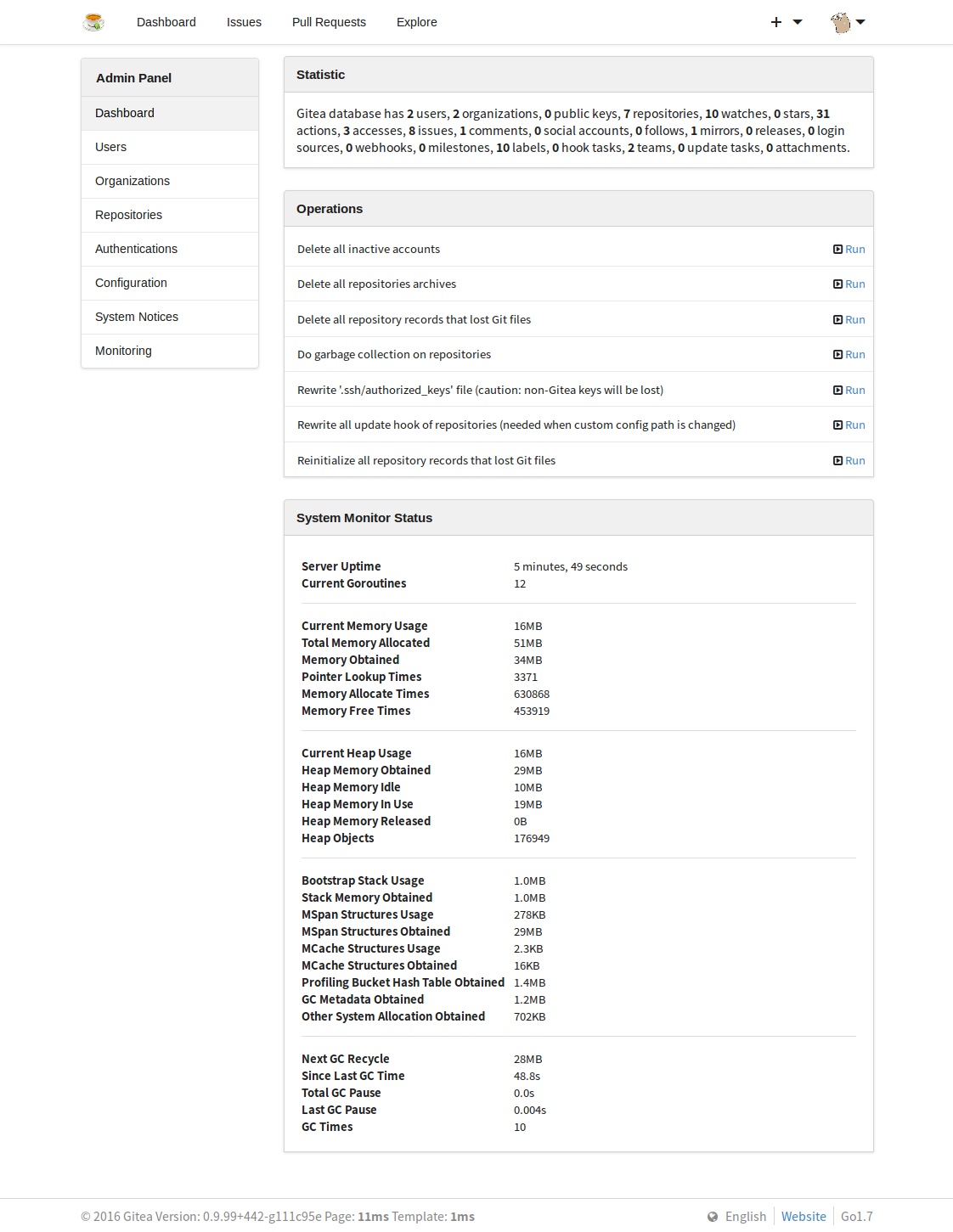
Task: Click your user avatar picture
Action: click(841, 21)
